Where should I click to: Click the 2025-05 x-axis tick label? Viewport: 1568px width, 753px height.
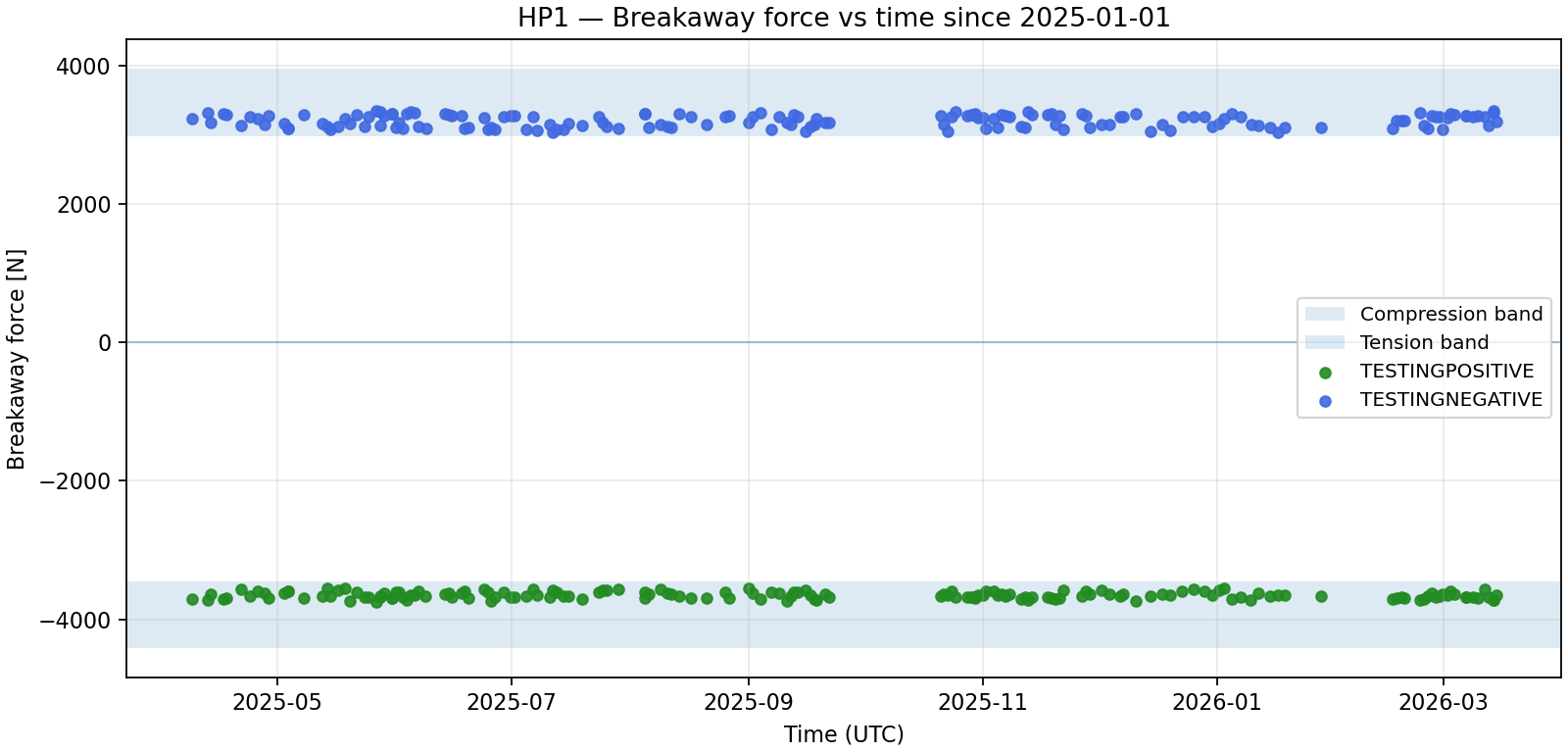[276, 702]
